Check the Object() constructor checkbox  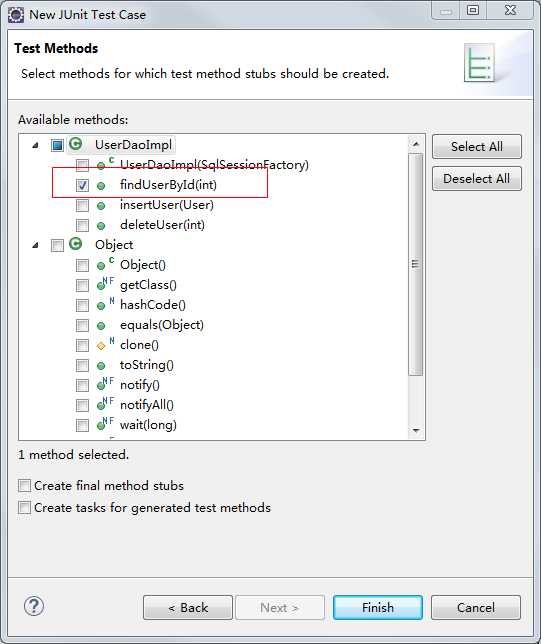[82, 265]
